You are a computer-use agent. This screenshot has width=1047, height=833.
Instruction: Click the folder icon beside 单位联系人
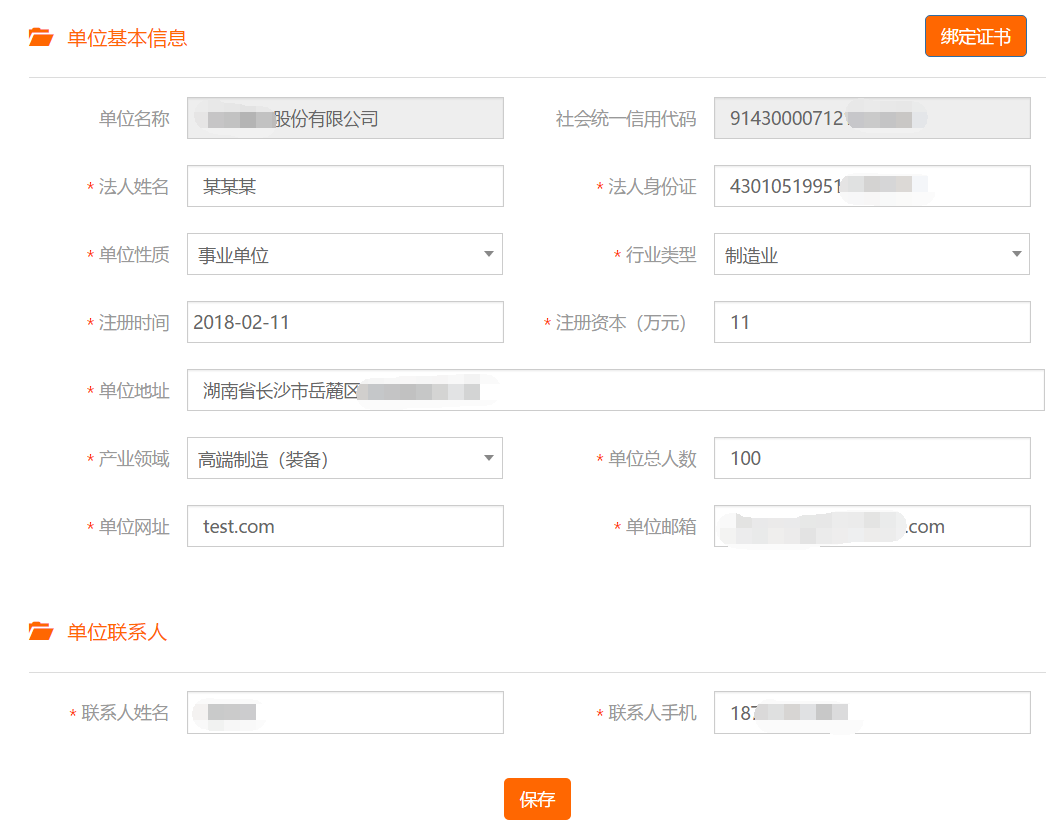tap(41, 631)
